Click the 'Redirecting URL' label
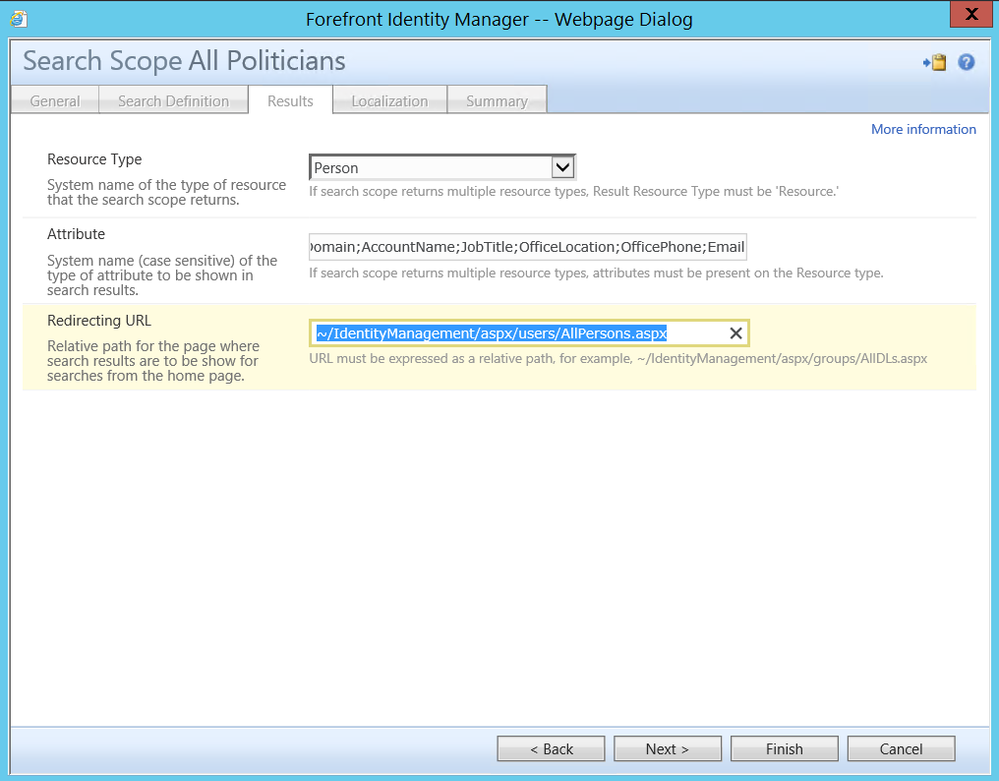999x781 pixels. coord(99,320)
